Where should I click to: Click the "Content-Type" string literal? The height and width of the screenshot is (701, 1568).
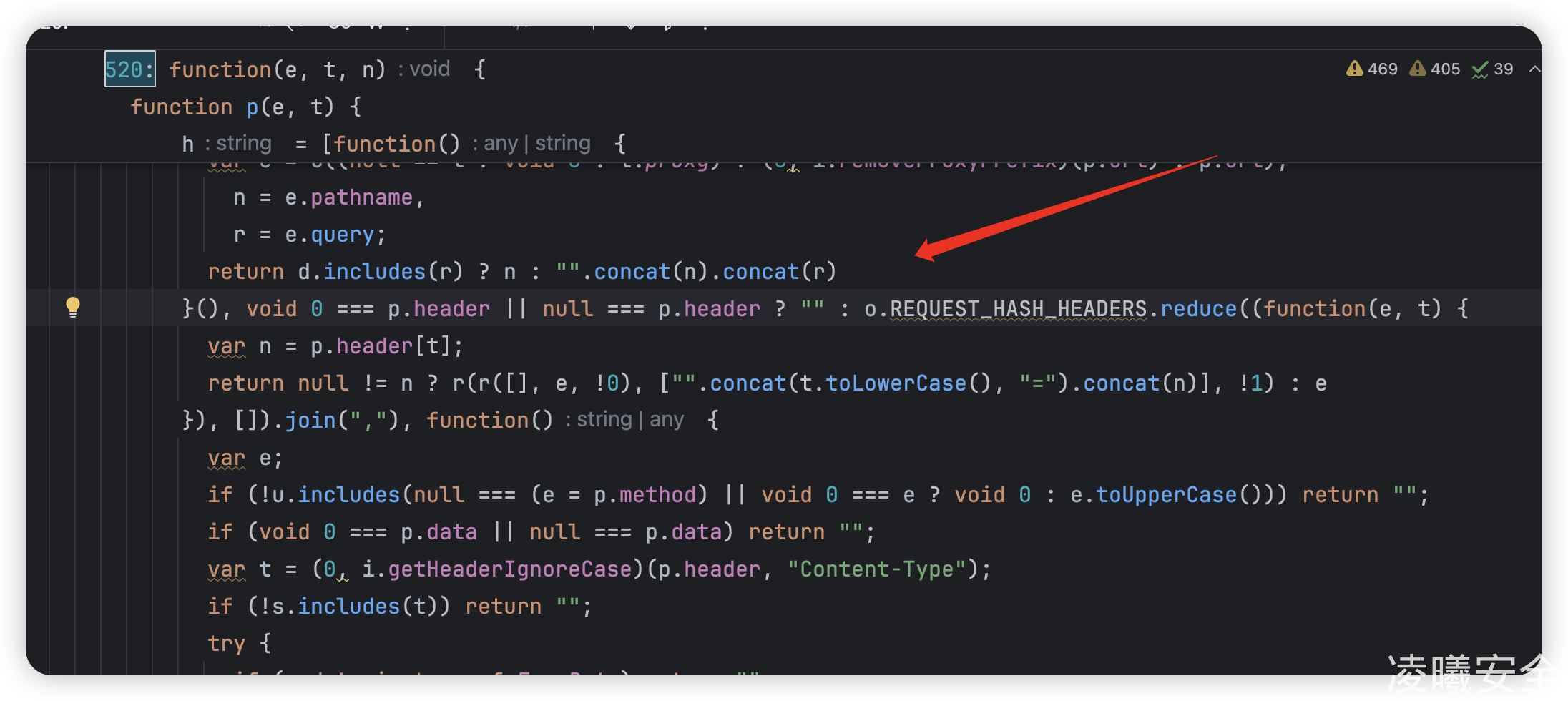(x=877, y=569)
